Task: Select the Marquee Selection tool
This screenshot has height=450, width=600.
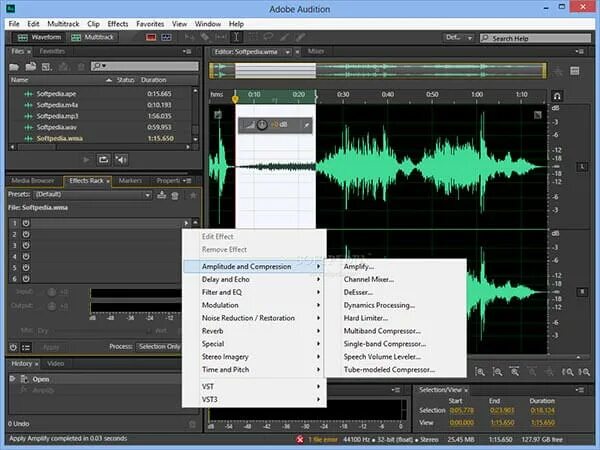Action: (253, 37)
